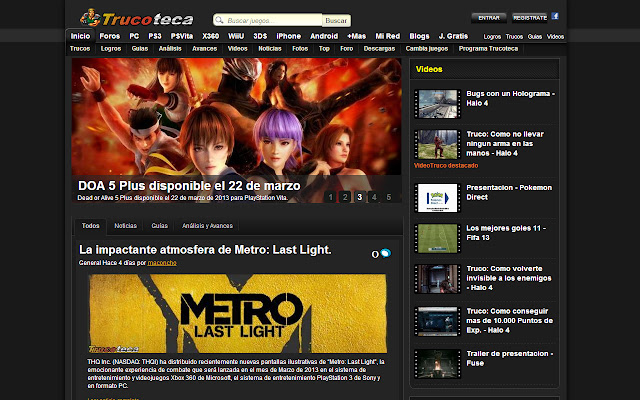Select the PS3 platform menu item
This screenshot has height=400, width=640.
(x=155, y=36)
